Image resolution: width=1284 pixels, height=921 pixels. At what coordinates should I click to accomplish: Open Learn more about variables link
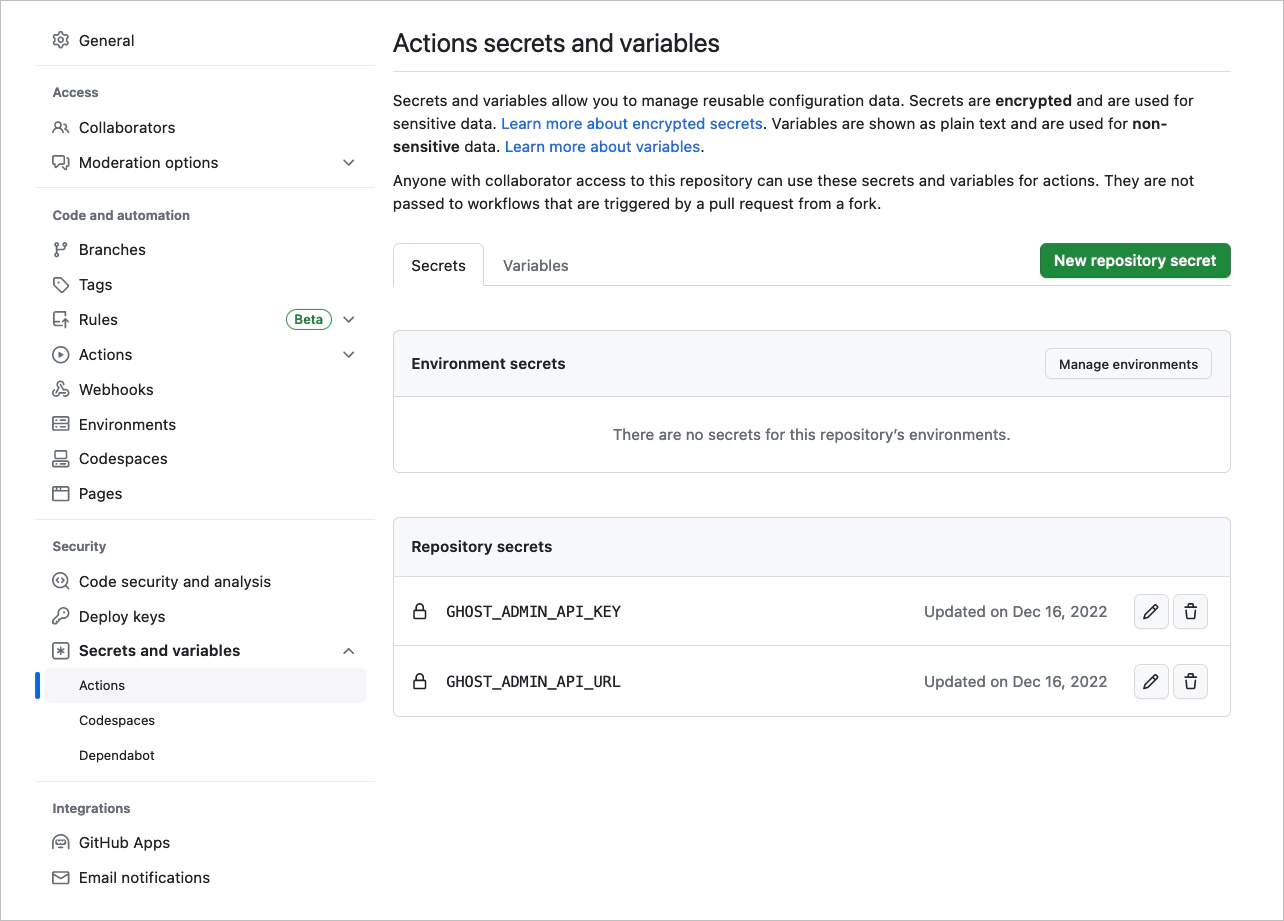[x=602, y=147]
